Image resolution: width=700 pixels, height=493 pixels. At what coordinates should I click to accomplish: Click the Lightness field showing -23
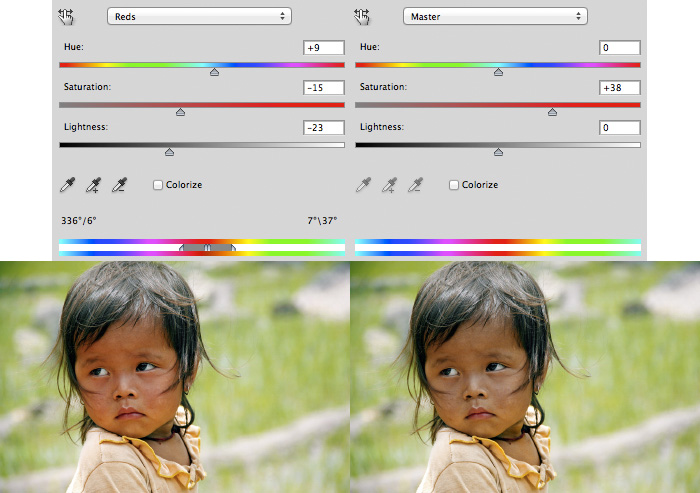(323, 128)
